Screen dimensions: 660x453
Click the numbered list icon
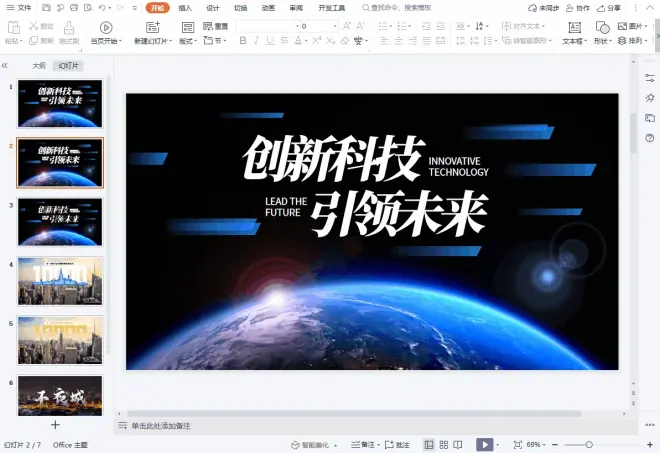[x=401, y=26]
